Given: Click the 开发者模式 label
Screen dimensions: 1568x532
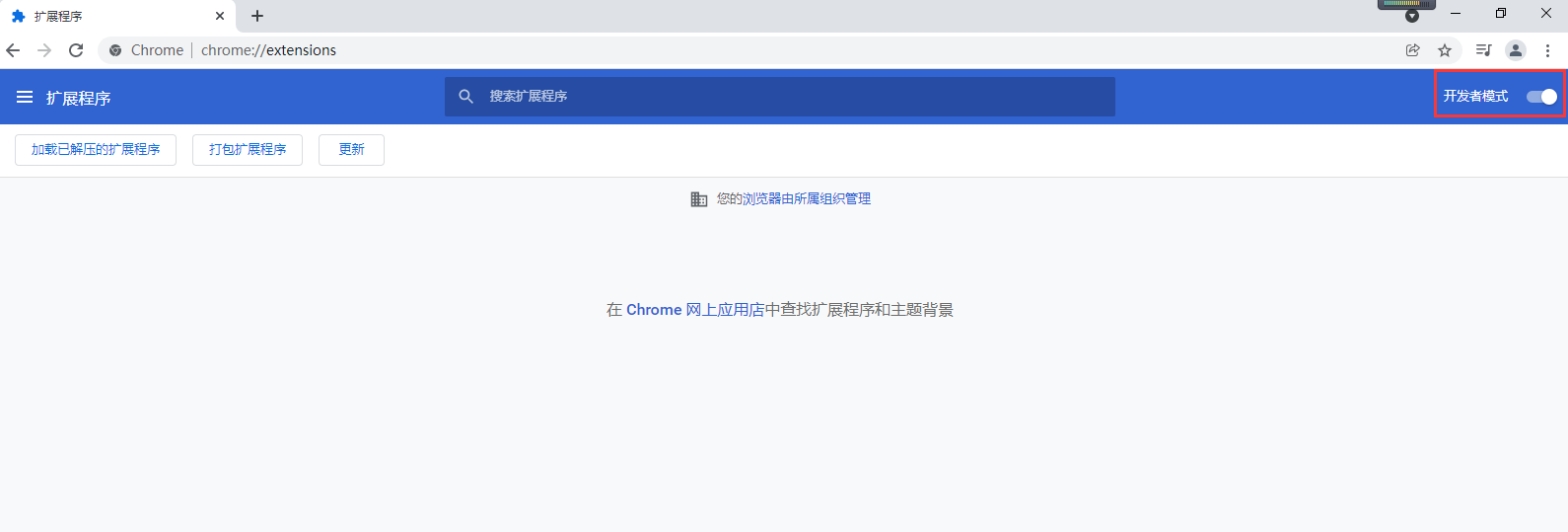Looking at the screenshot, I should [1475, 96].
